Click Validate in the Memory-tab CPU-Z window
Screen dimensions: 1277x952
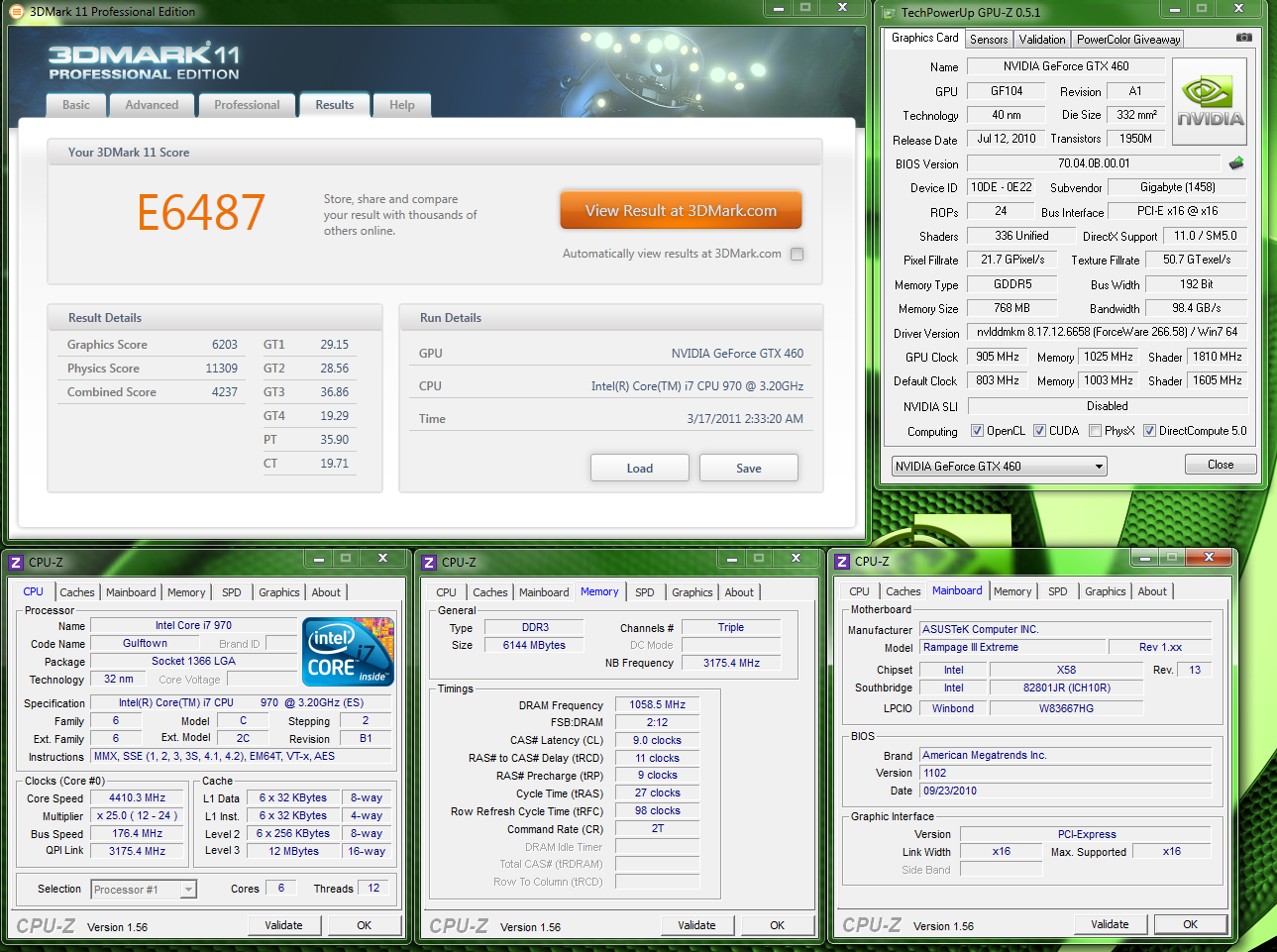[x=696, y=925]
